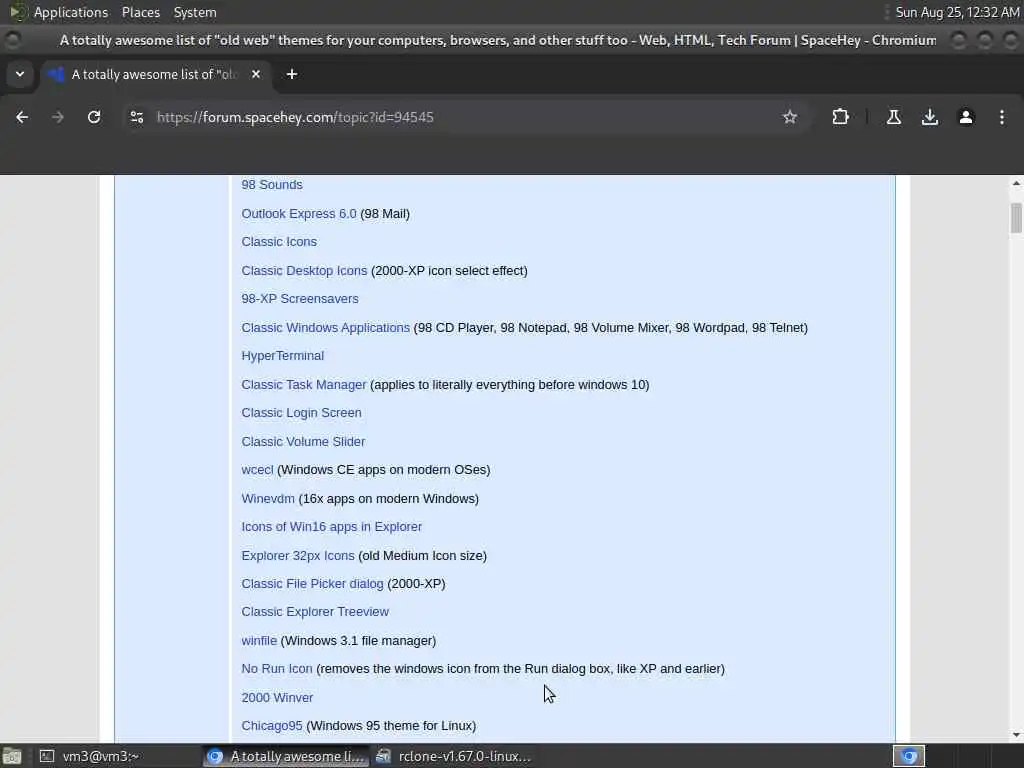The width and height of the screenshot is (1024, 768).
Task: Click the date and time clock
Action: [x=957, y=12]
